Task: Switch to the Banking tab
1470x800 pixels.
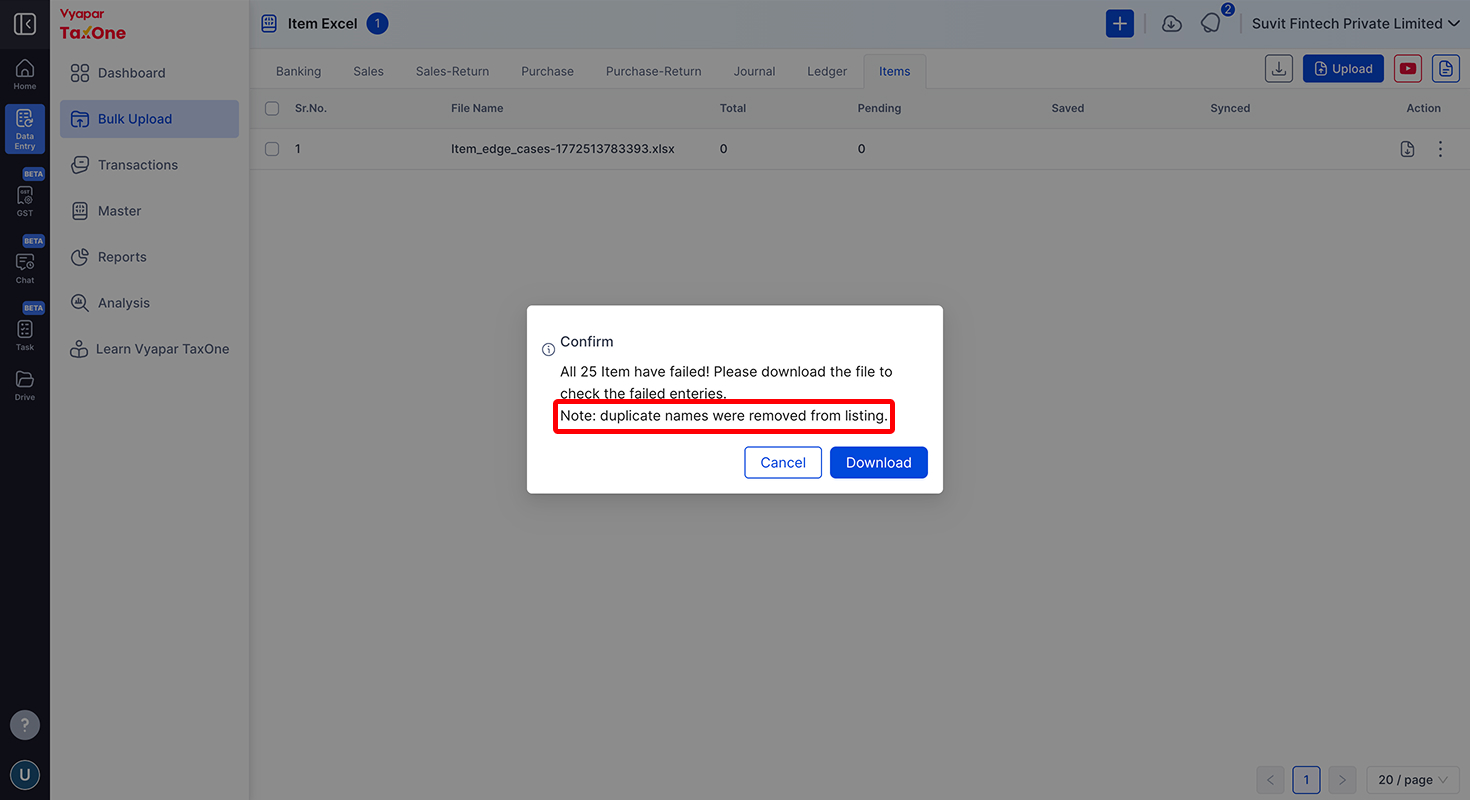Action: click(298, 71)
